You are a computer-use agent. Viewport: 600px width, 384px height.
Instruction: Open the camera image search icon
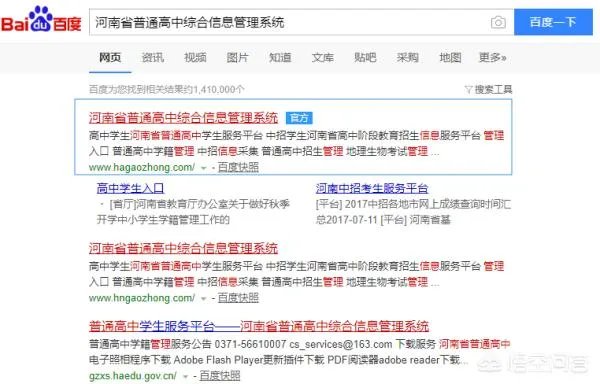[x=498, y=22]
